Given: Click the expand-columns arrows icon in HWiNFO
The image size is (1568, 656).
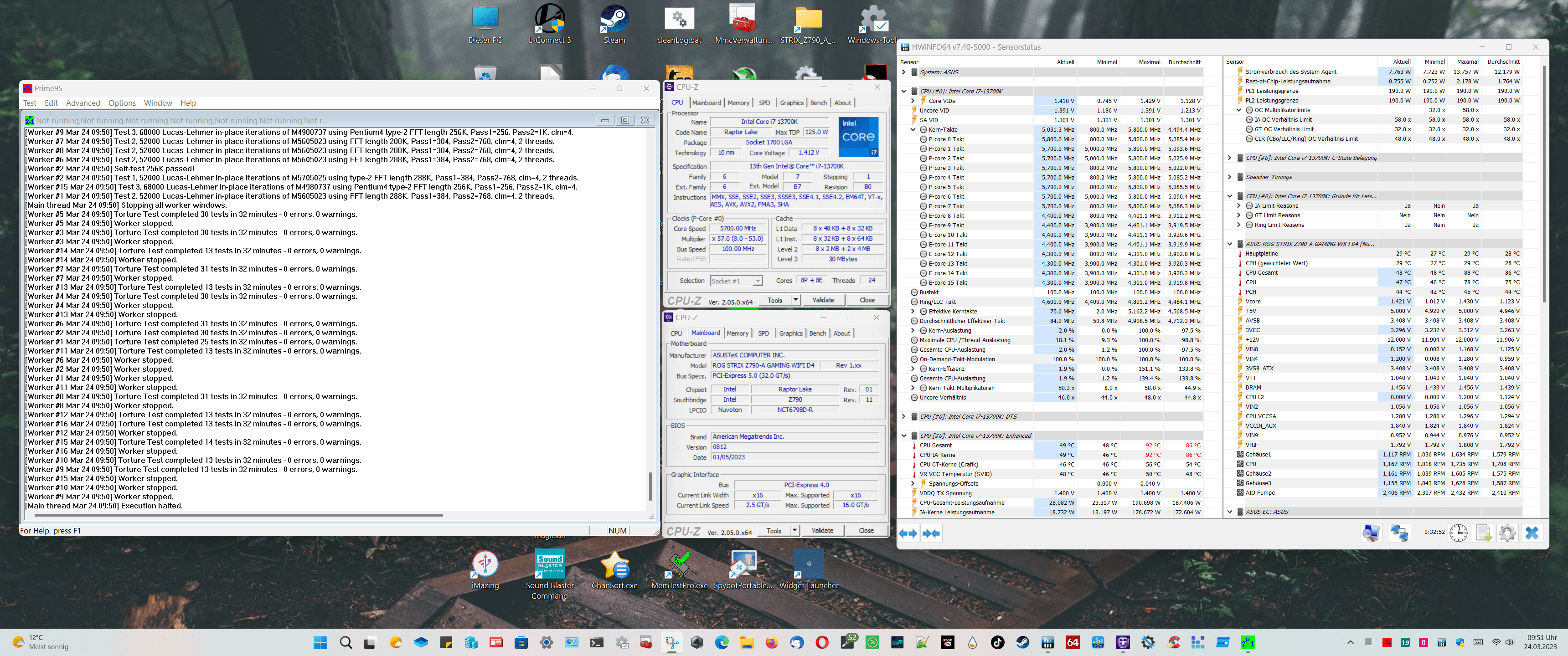Looking at the screenshot, I should [x=908, y=534].
